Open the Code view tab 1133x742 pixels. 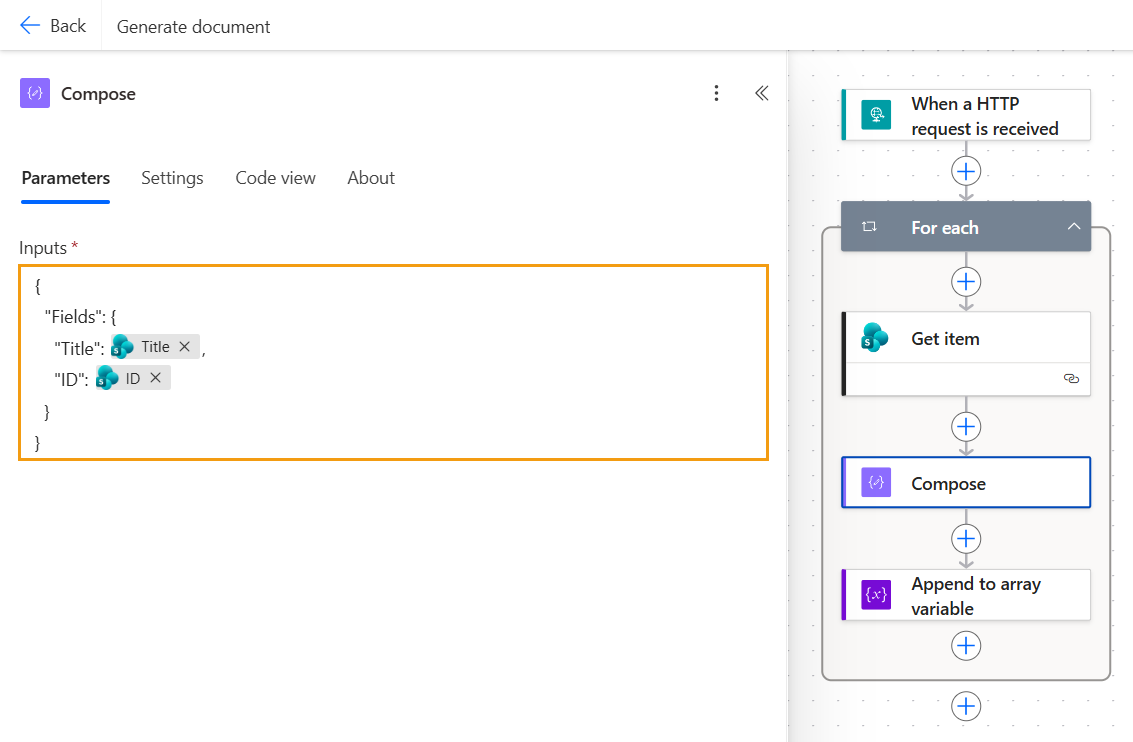275,177
